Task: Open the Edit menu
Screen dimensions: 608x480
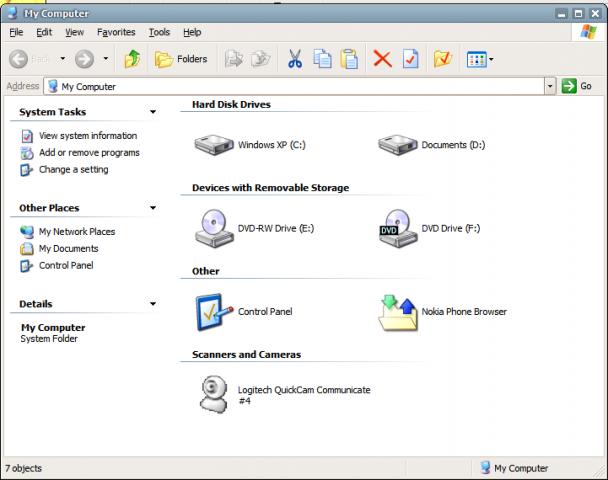Action: (x=44, y=32)
